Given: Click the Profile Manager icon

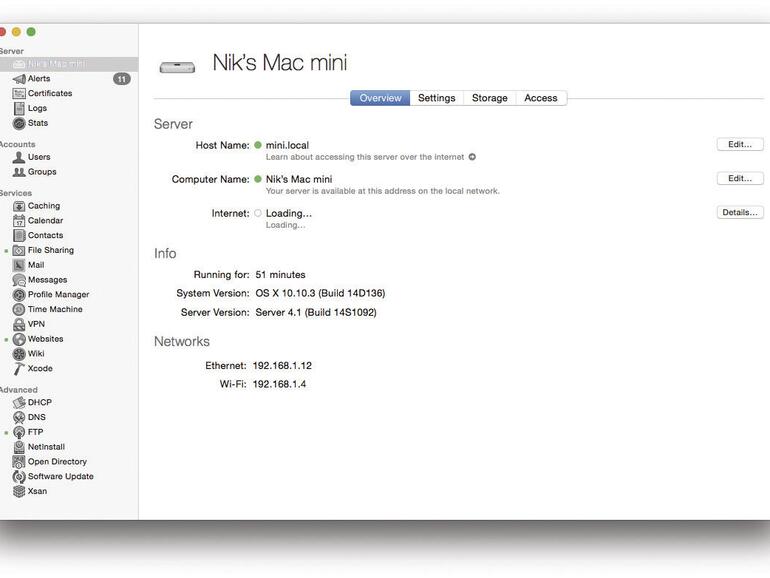Looking at the screenshot, I should pos(19,295).
